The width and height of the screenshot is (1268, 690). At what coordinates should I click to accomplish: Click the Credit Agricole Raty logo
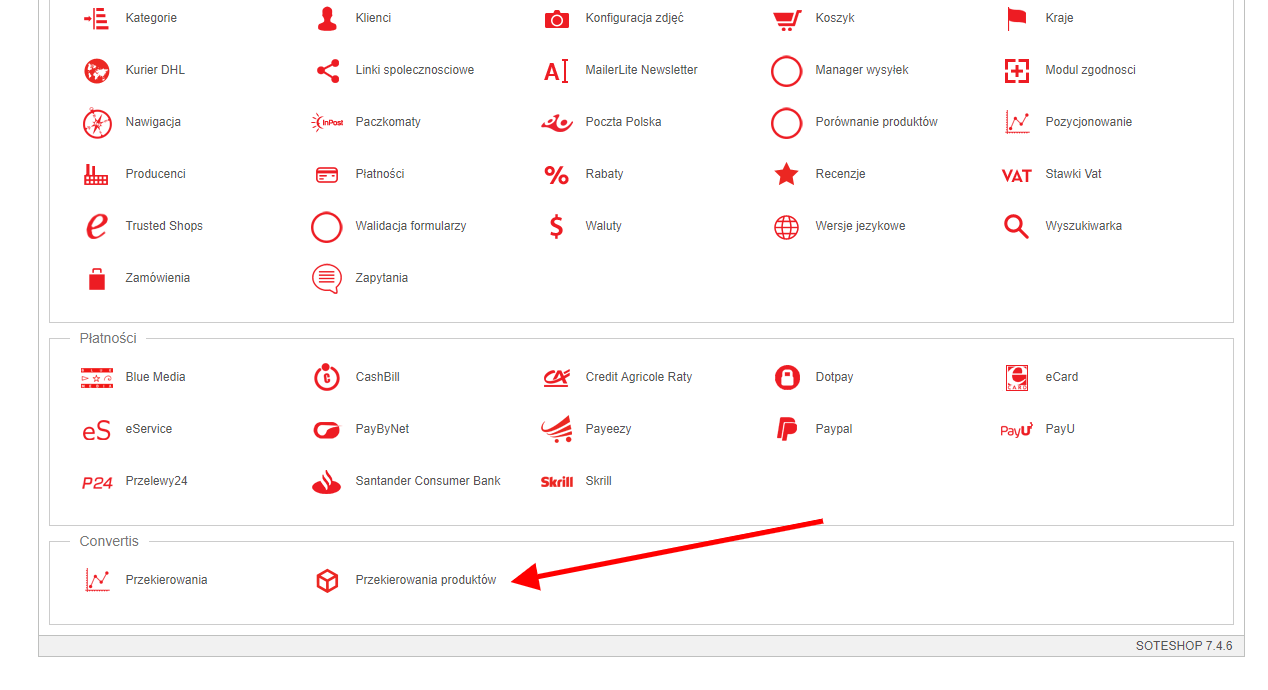[x=557, y=377]
